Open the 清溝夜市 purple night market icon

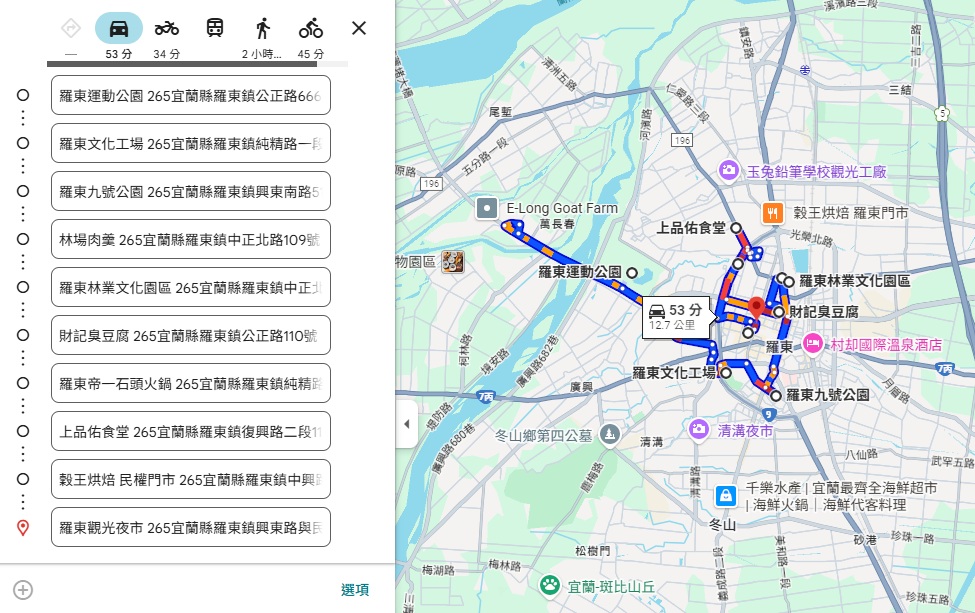point(700,430)
